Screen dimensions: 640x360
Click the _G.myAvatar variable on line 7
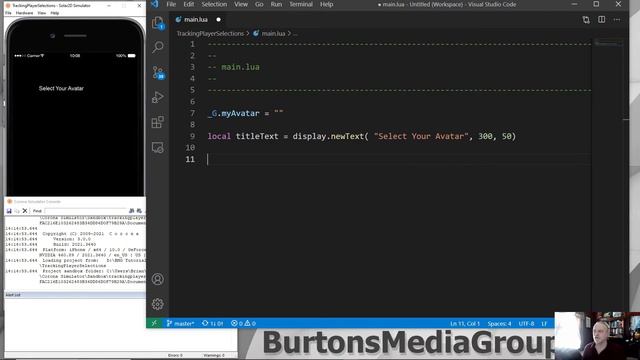[x=233, y=113]
